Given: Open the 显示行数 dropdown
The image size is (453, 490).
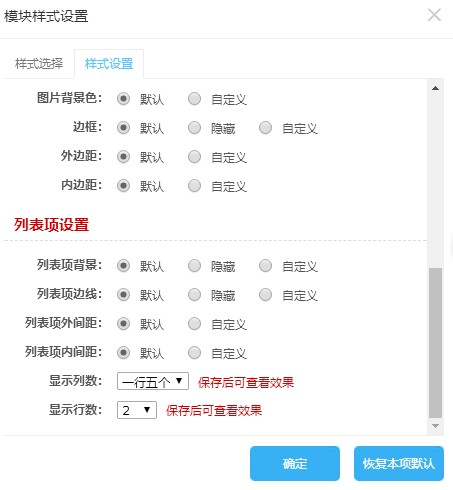Looking at the screenshot, I should pos(137,410).
